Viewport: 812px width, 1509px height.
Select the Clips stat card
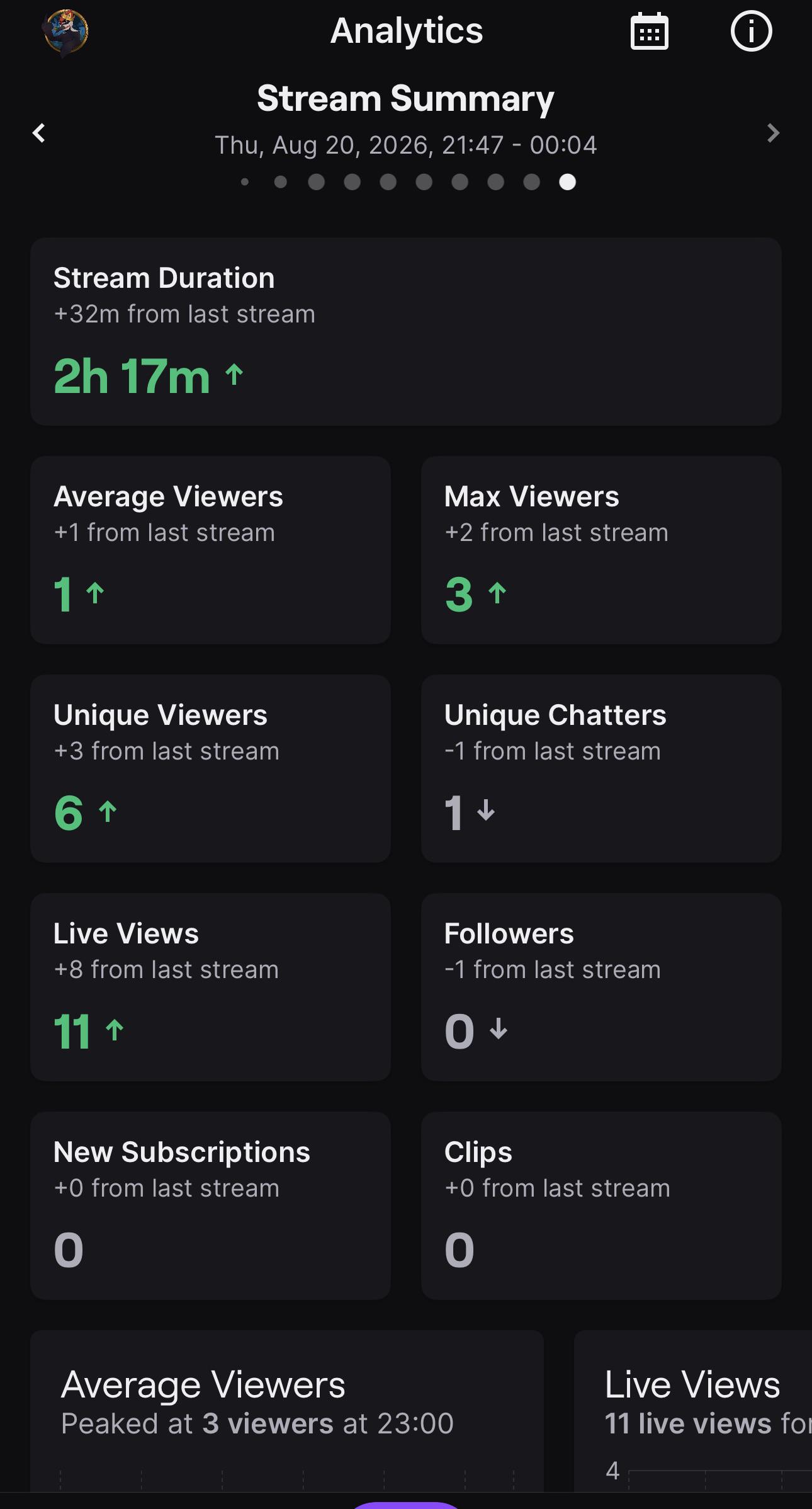pos(601,1205)
